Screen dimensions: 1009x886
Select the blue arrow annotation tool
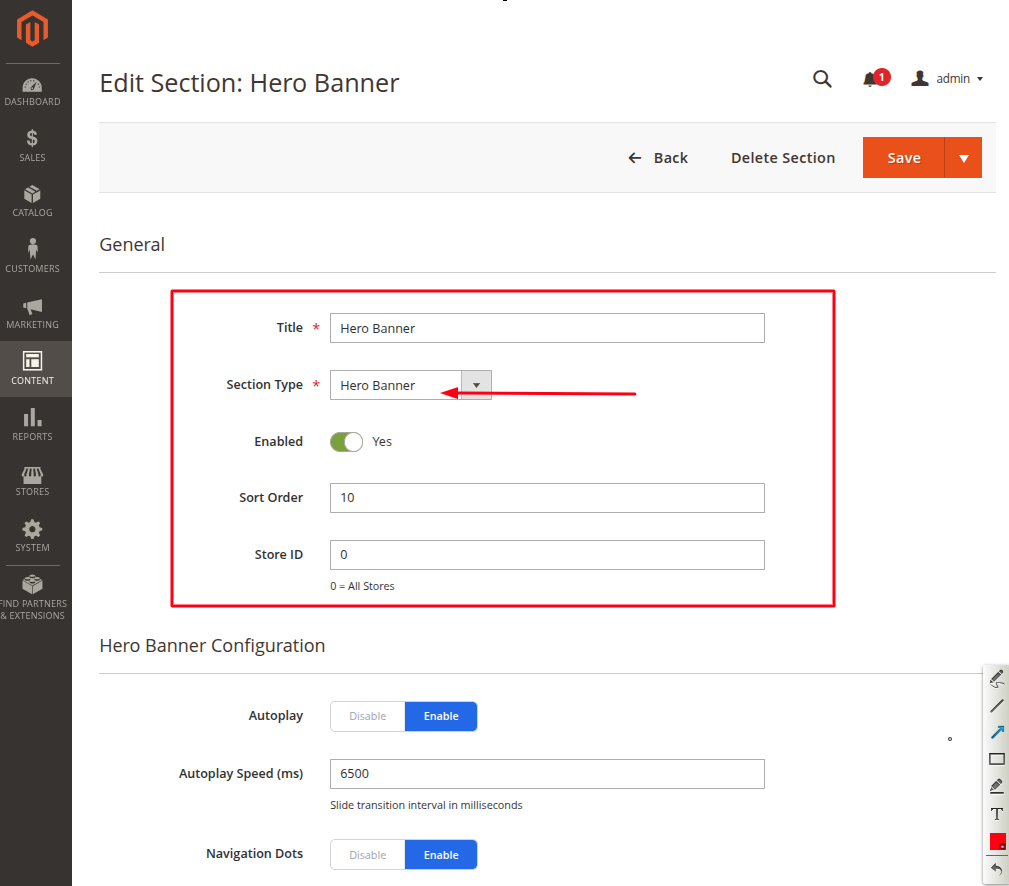[x=997, y=732]
